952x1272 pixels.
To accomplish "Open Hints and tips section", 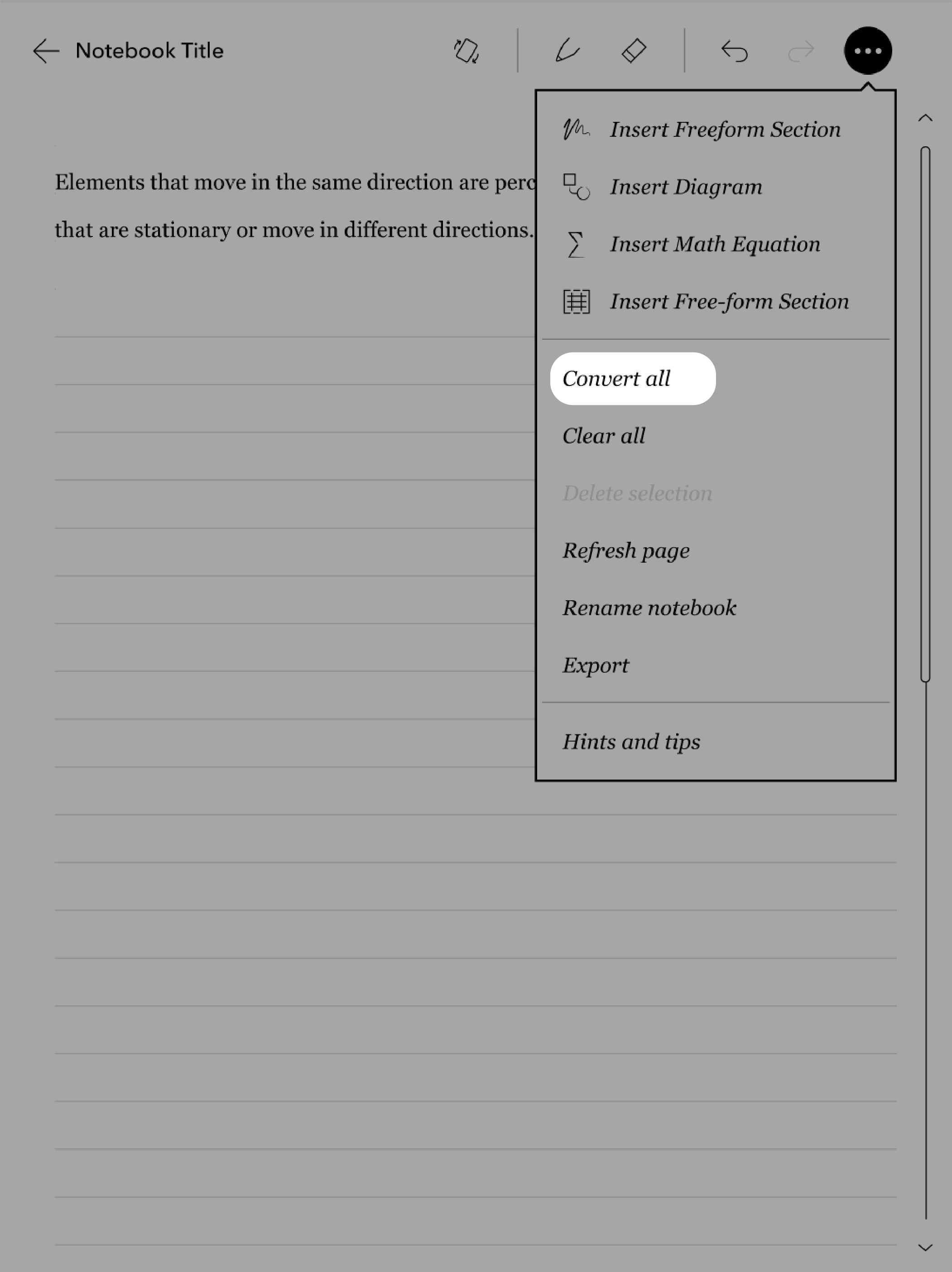I will [632, 741].
